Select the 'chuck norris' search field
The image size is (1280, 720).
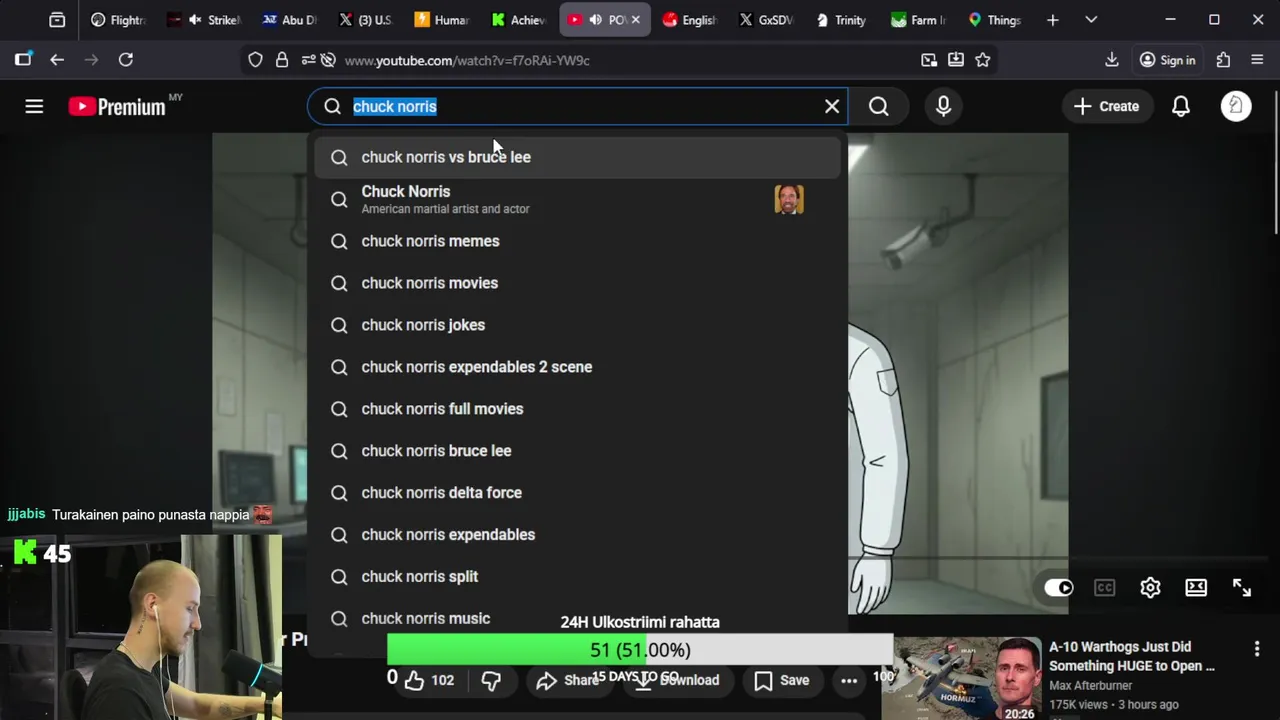pyautogui.click(x=578, y=106)
